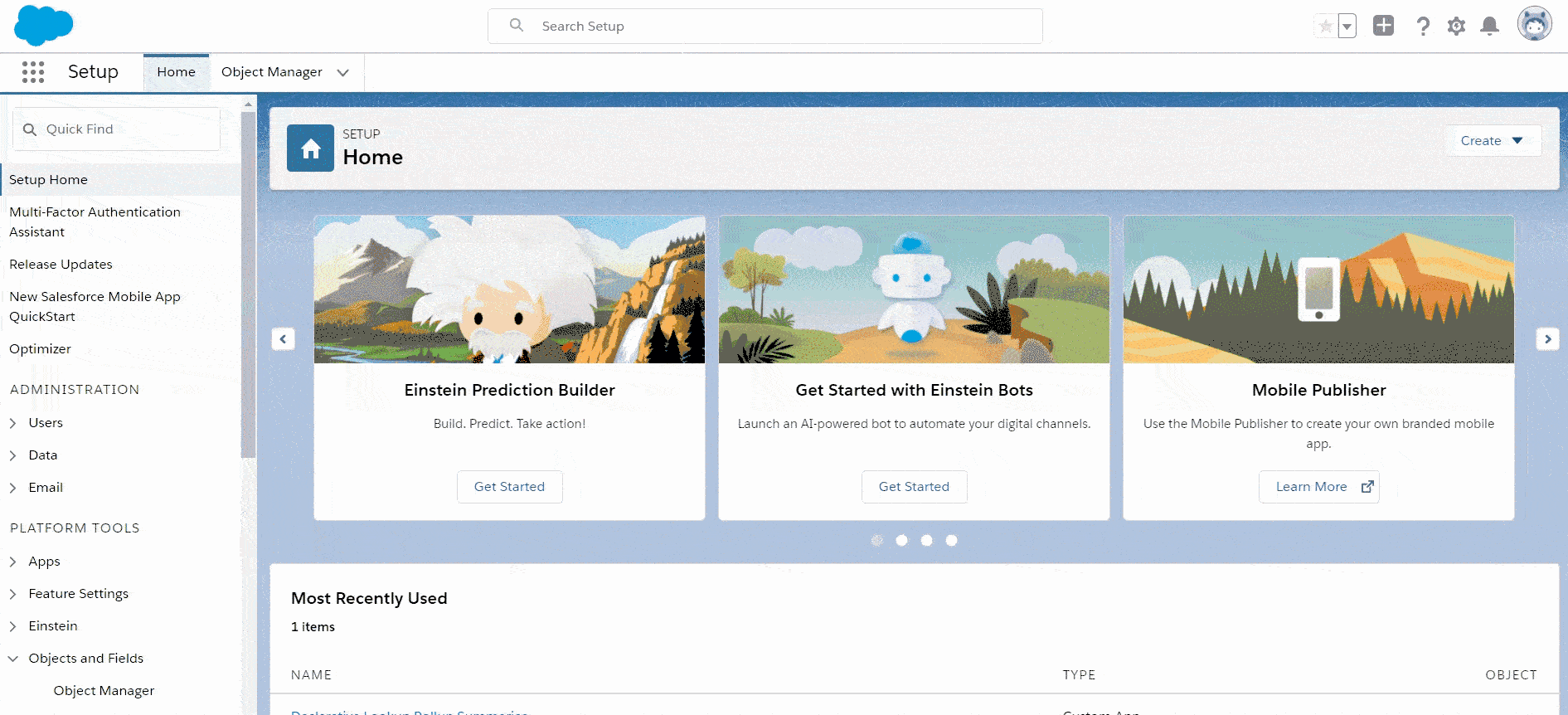Expand the Email section chevron
This screenshot has height=715, width=1568.
point(13,488)
